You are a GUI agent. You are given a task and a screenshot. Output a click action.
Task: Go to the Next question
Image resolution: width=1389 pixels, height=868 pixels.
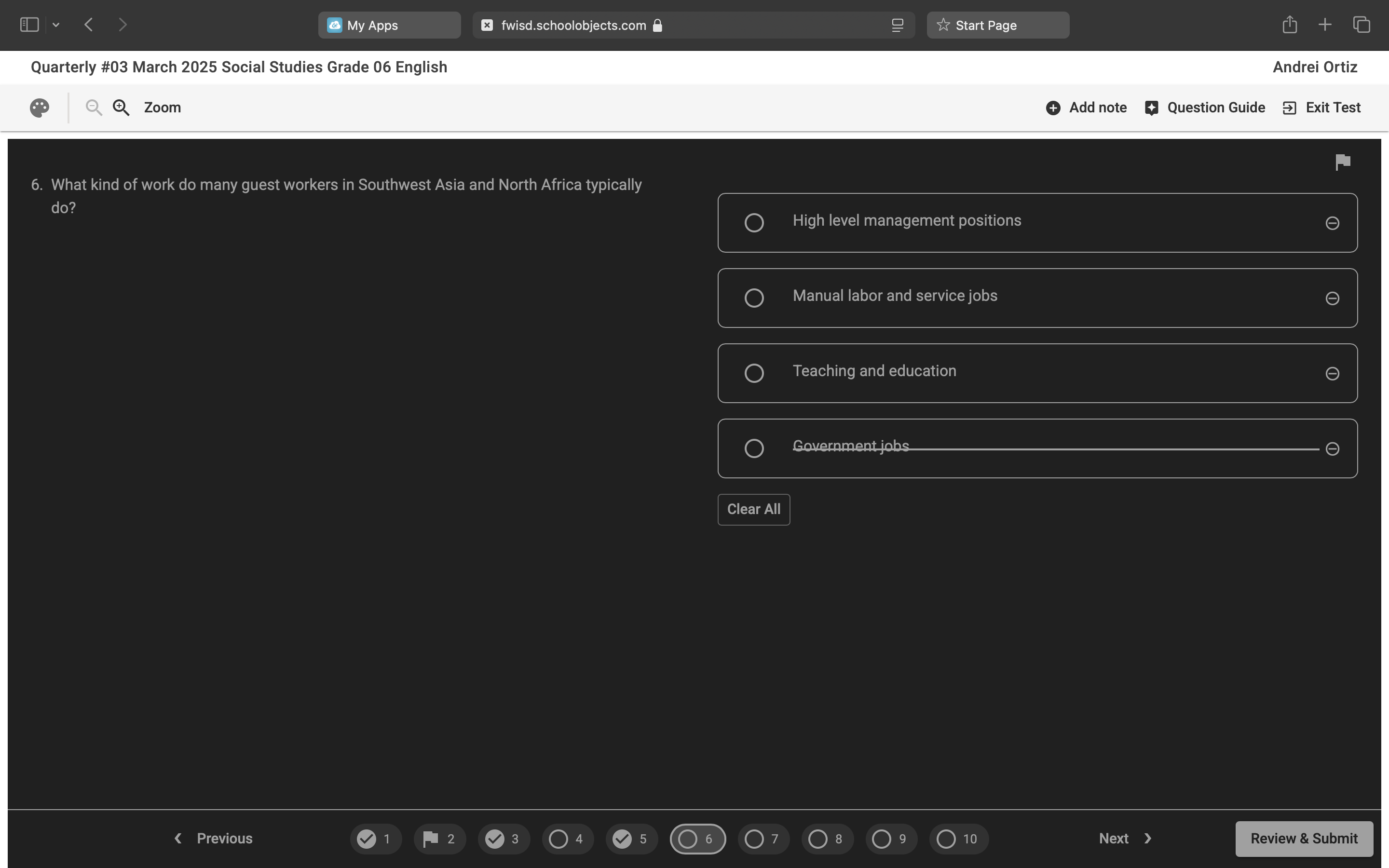pyautogui.click(x=1124, y=839)
